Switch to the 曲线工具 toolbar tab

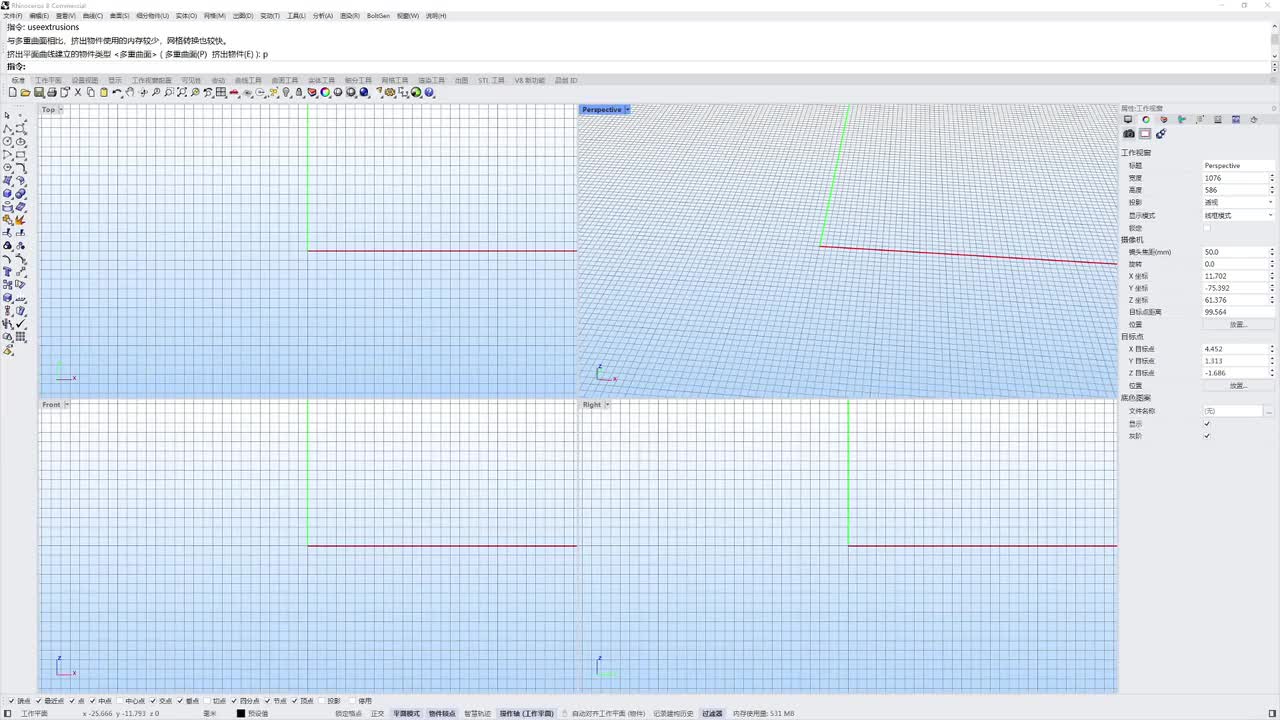click(x=248, y=80)
